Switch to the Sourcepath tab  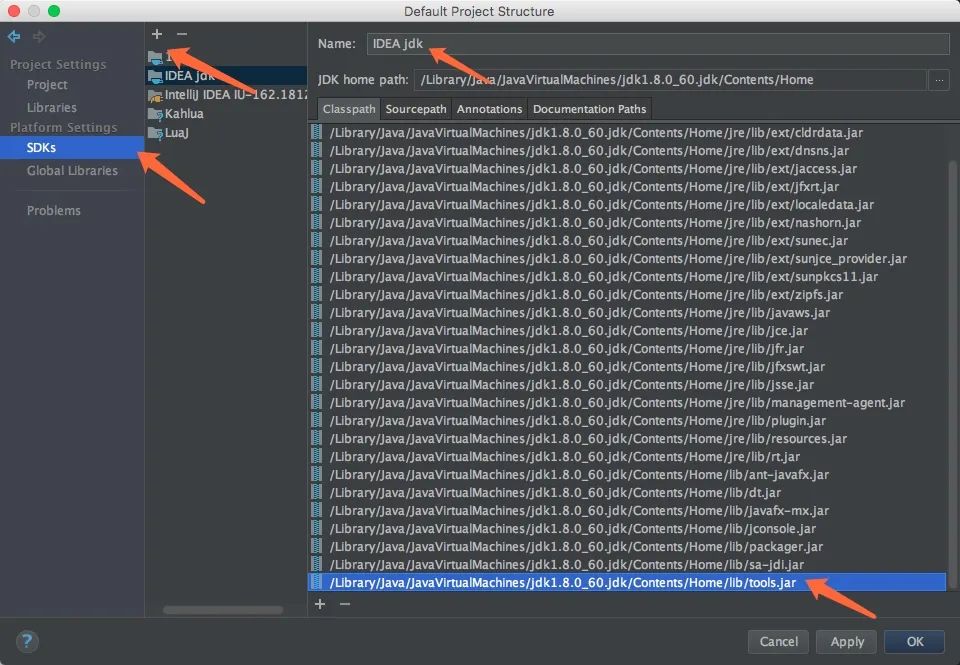click(416, 109)
